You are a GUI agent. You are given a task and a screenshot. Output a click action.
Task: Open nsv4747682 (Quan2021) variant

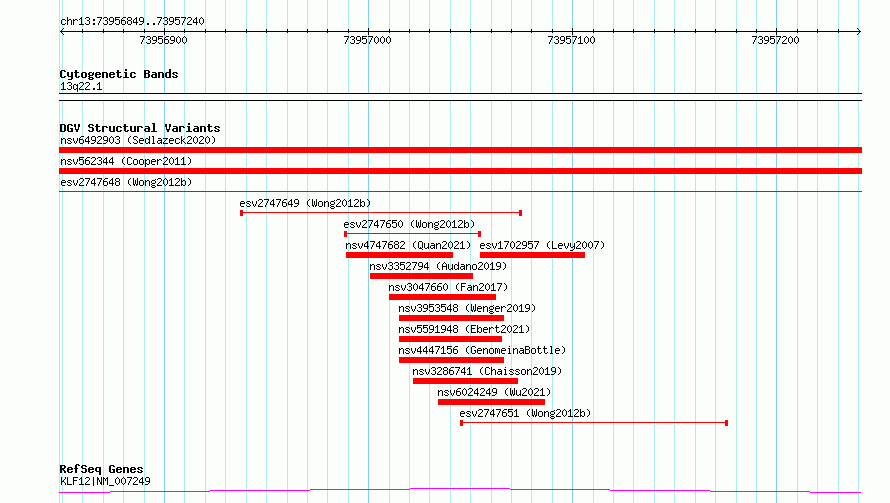click(x=408, y=245)
